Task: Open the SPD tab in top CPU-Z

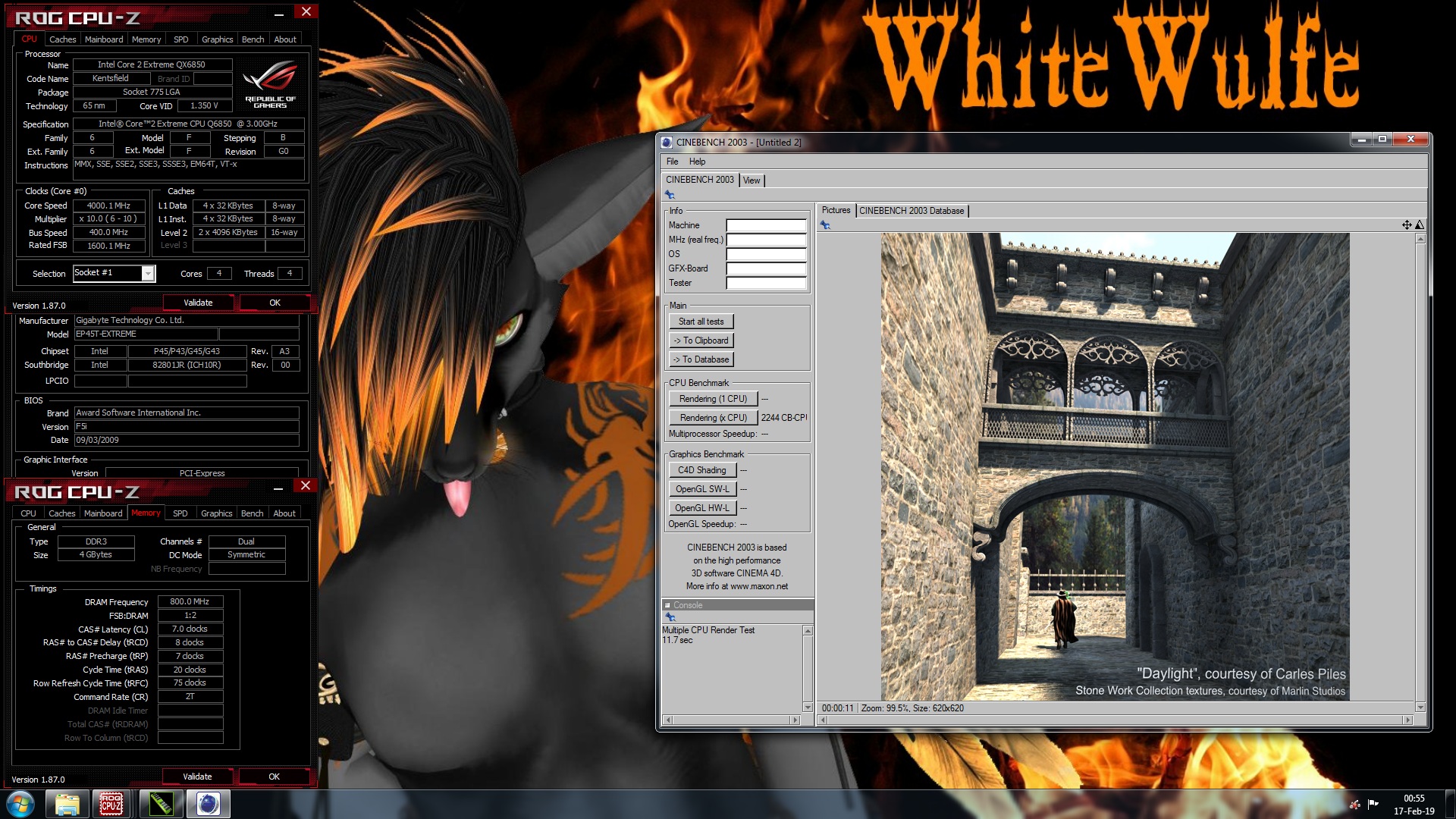Action: pos(180,39)
